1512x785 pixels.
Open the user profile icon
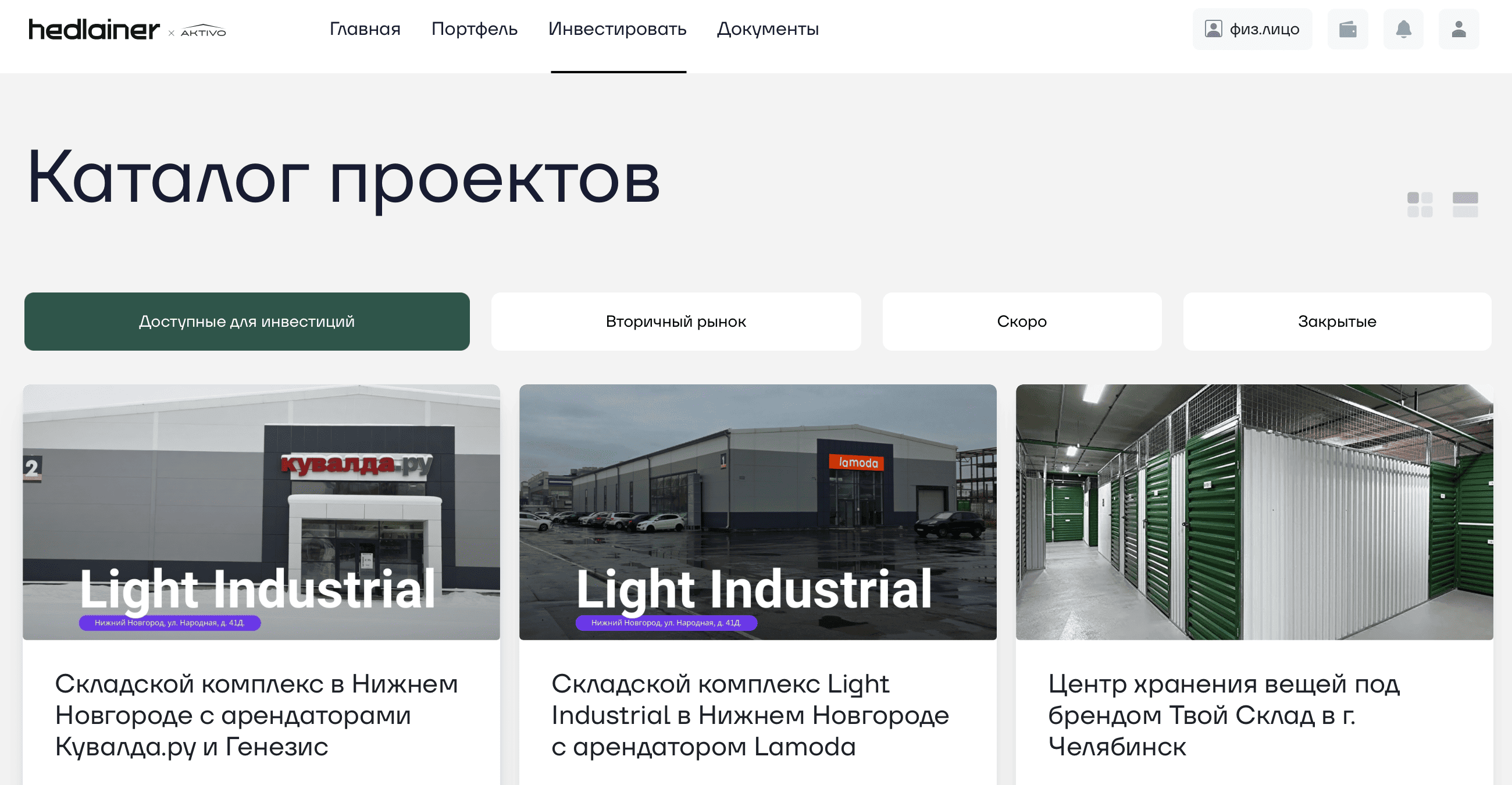[1458, 28]
